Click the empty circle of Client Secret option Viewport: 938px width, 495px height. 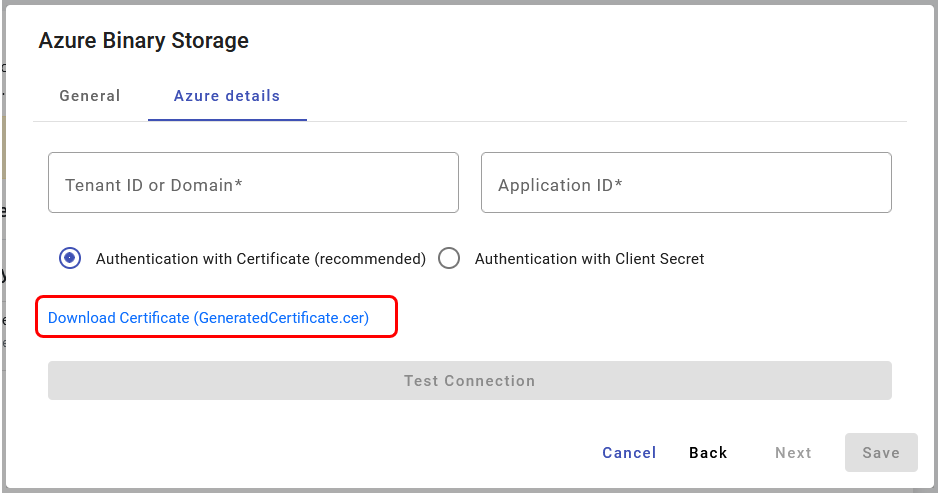pyautogui.click(x=449, y=258)
